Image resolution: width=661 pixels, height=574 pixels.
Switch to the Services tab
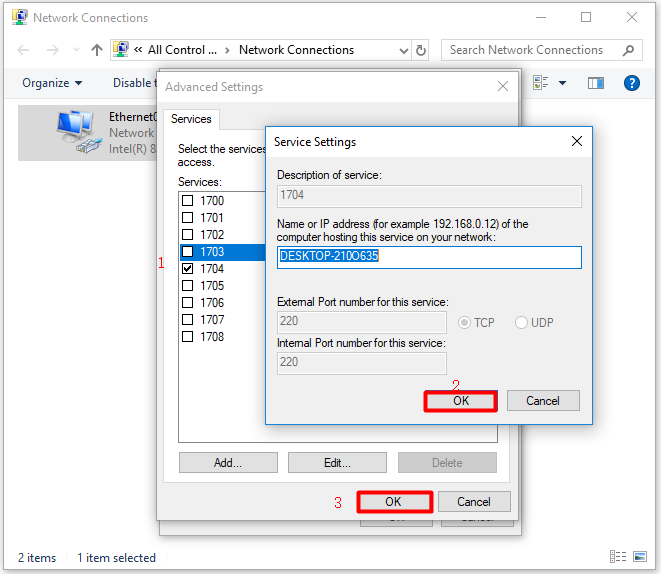point(191,119)
